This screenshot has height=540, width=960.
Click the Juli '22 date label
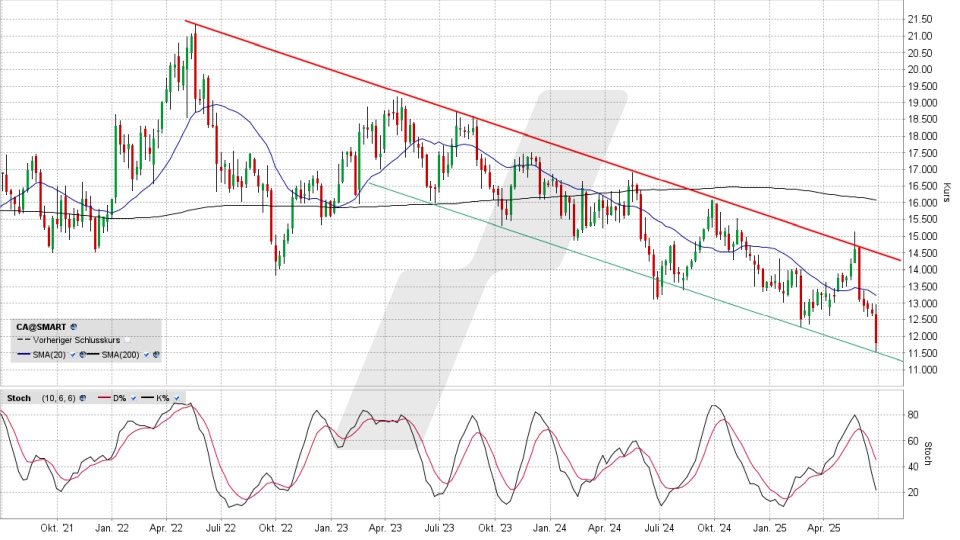point(221,528)
